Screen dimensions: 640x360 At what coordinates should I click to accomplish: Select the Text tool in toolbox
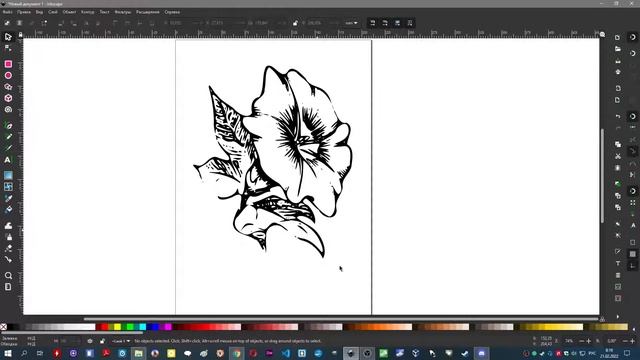8,160
